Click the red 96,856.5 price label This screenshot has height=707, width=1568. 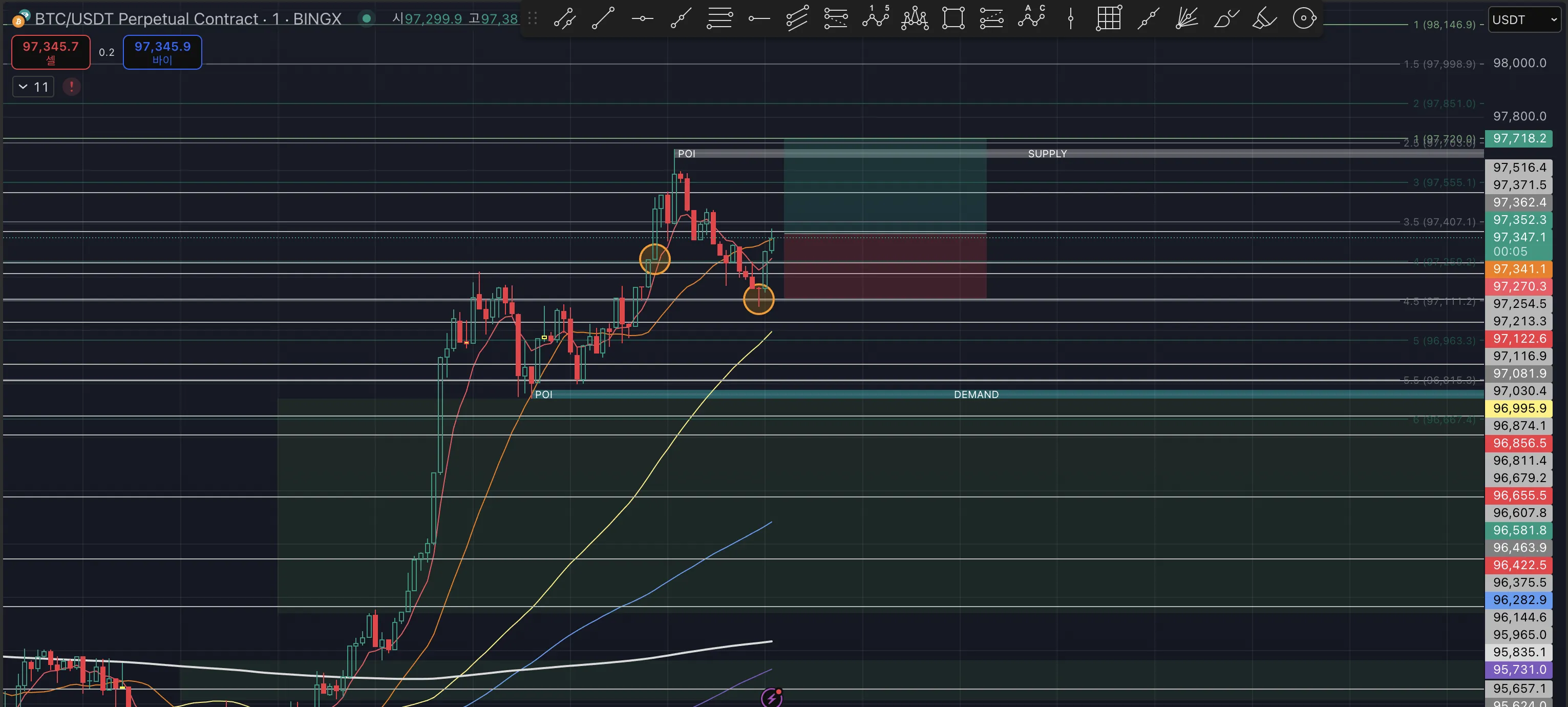1519,443
